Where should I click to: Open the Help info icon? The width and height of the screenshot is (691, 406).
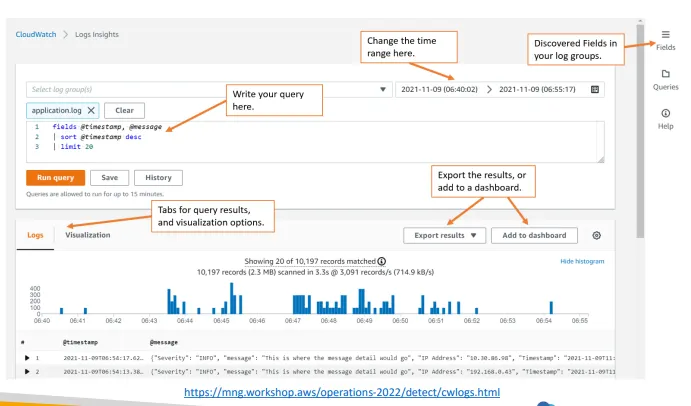pos(665,113)
